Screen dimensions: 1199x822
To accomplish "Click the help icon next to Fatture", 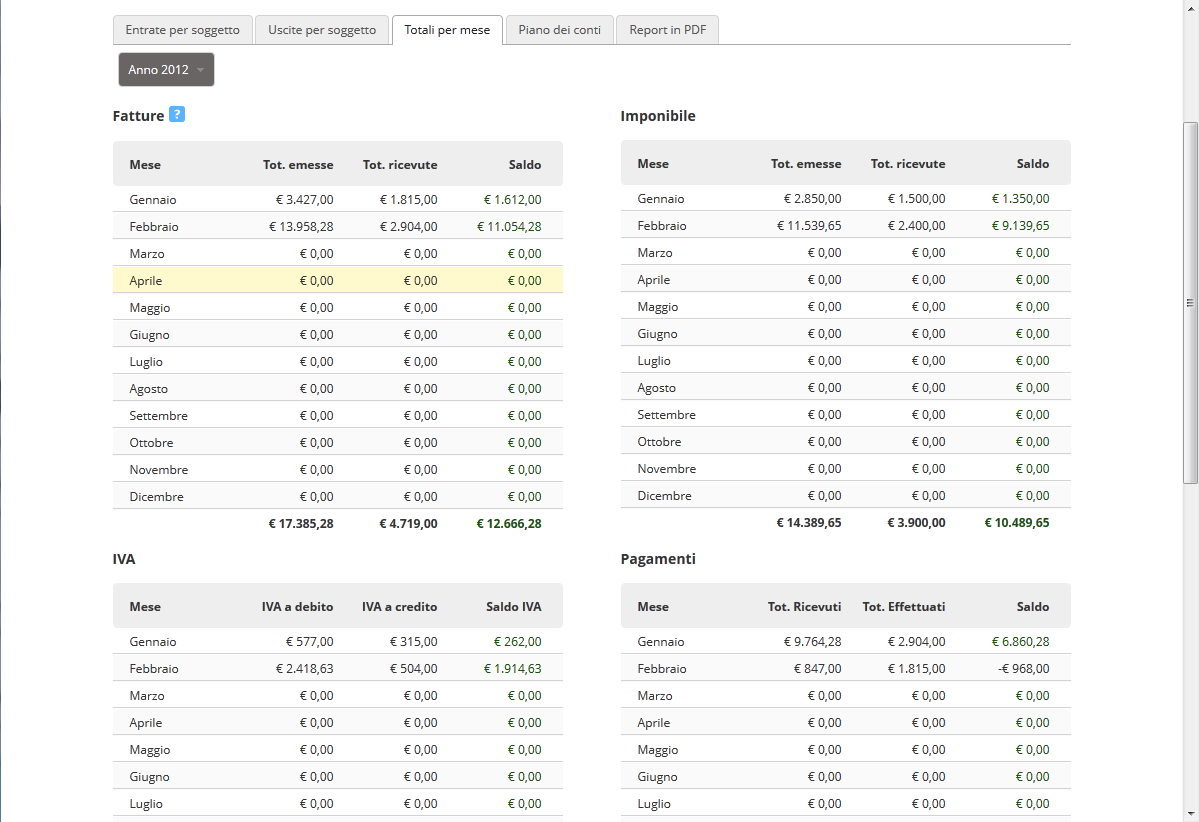I will point(177,115).
